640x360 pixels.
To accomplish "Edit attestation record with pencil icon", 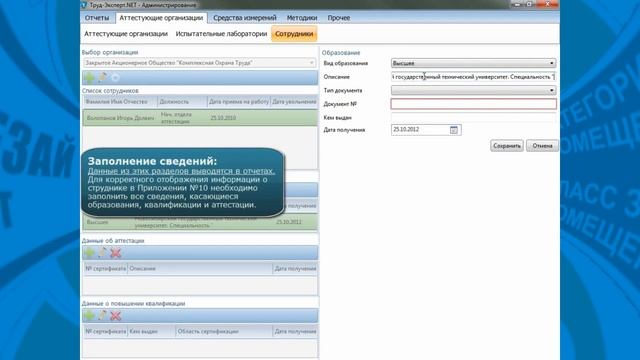I will click(x=102, y=253).
